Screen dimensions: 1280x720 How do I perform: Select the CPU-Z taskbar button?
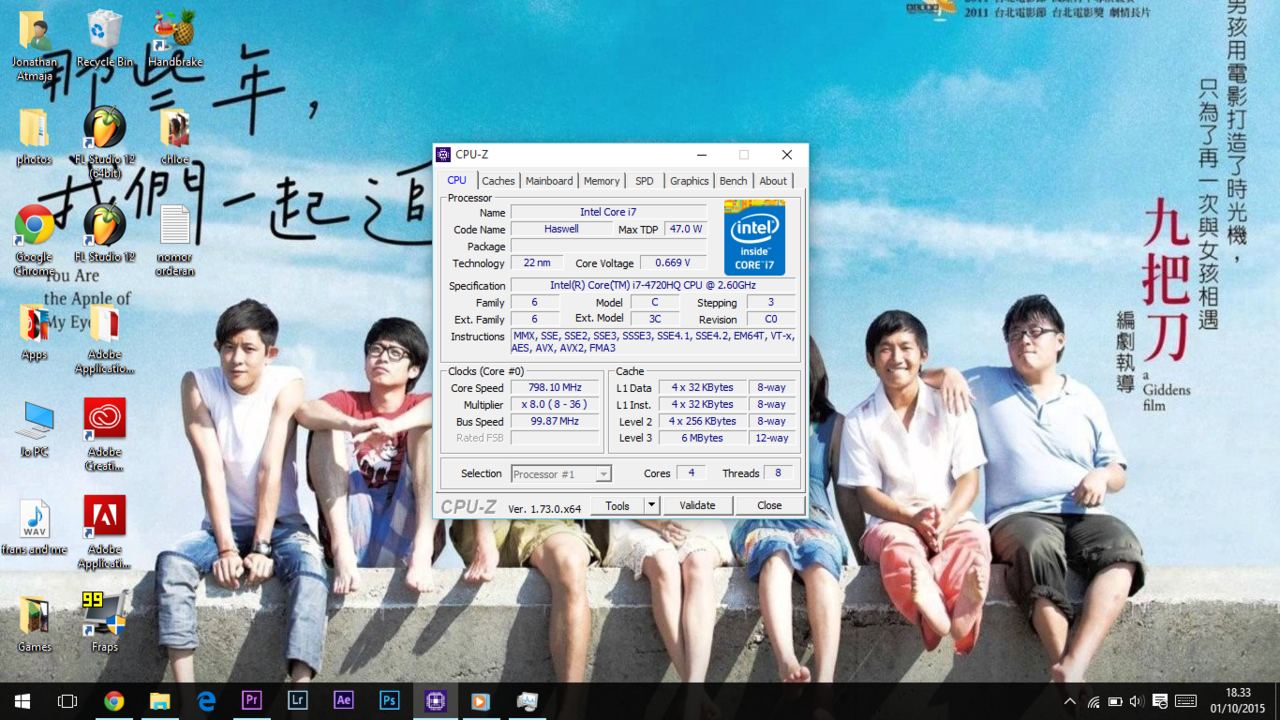click(435, 701)
